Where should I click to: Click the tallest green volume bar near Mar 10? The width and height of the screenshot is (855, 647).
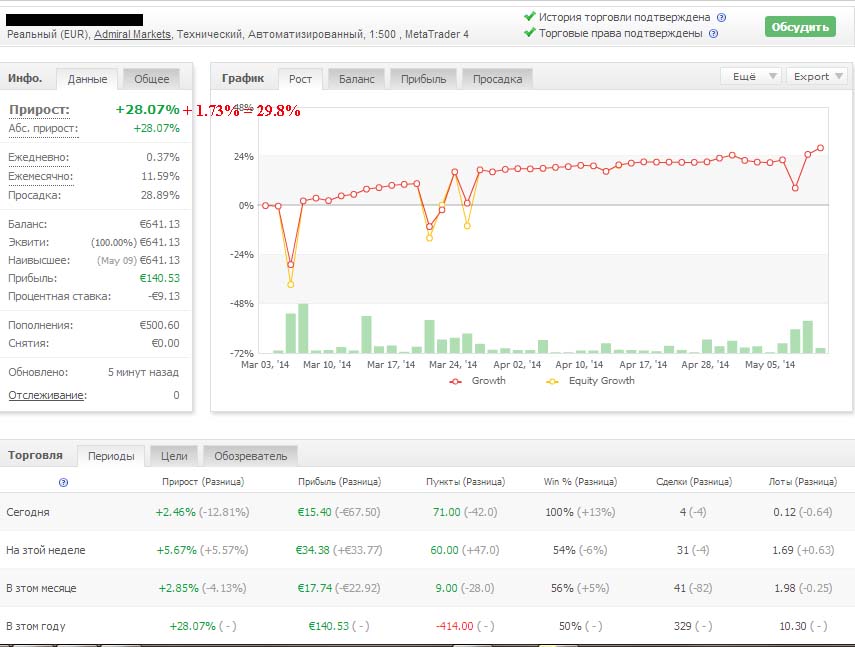pyautogui.click(x=303, y=329)
